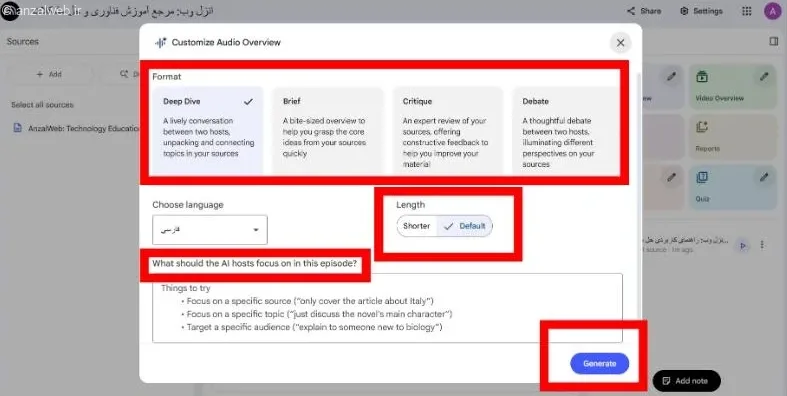Click the Reports card icon
The width and height of the screenshot is (787, 396).
click(702, 127)
